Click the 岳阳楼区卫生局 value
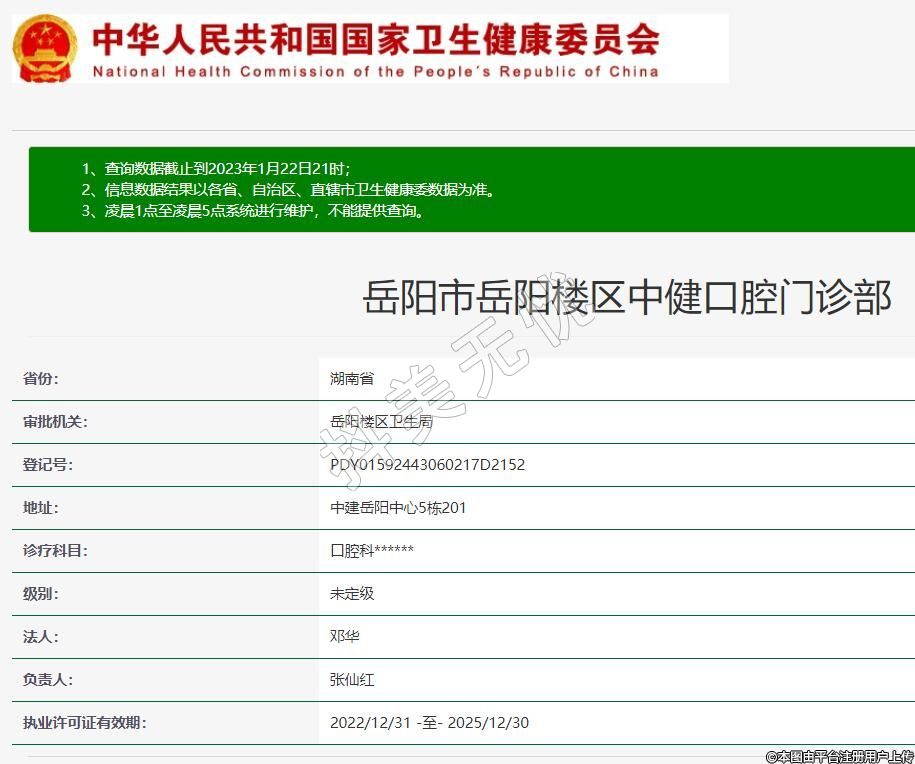The width and height of the screenshot is (915, 764). pyautogui.click(x=381, y=422)
